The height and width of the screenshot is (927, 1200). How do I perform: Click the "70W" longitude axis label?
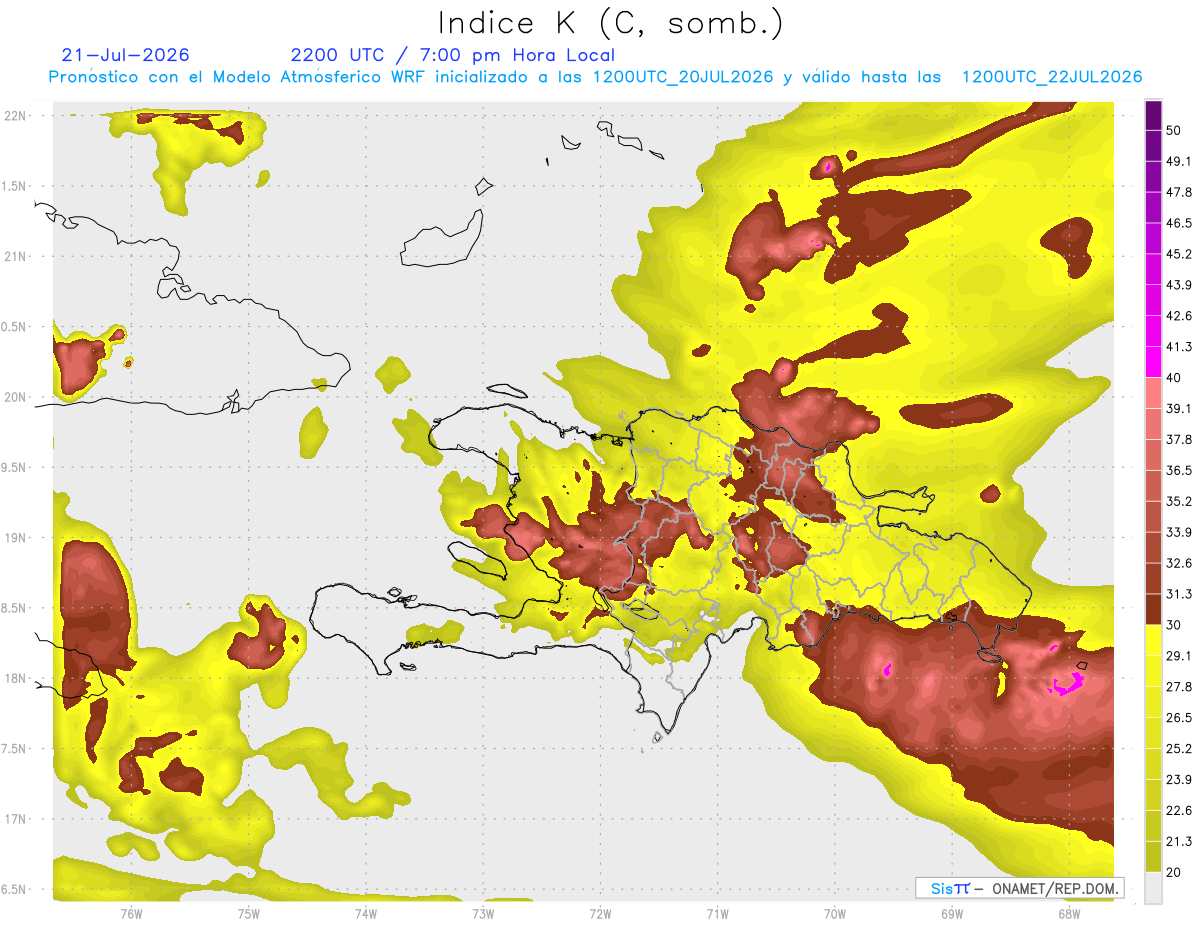coord(834,913)
